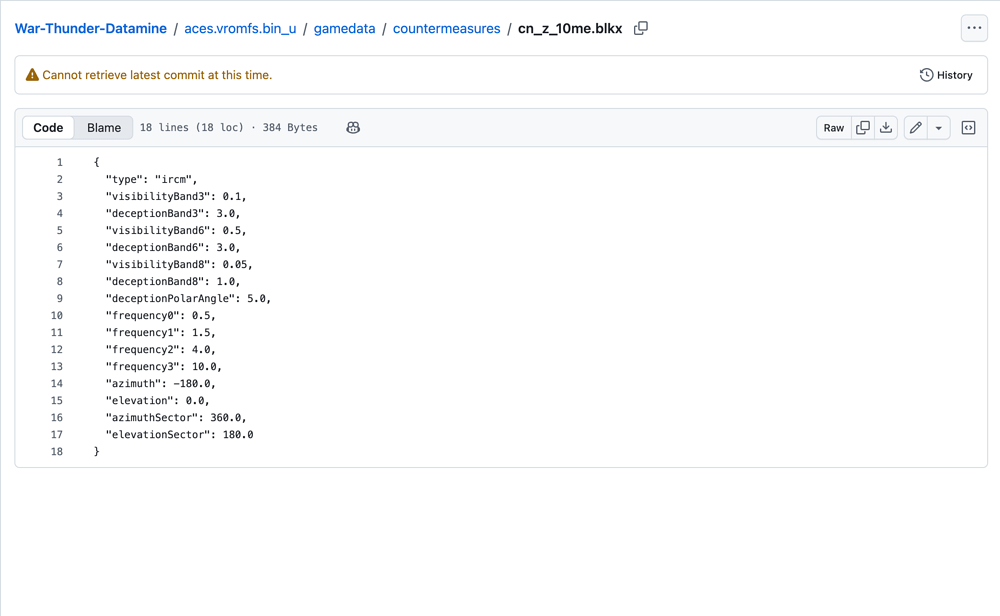View the Raw file
This screenshot has height=616, width=1000.
(x=834, y=128)
